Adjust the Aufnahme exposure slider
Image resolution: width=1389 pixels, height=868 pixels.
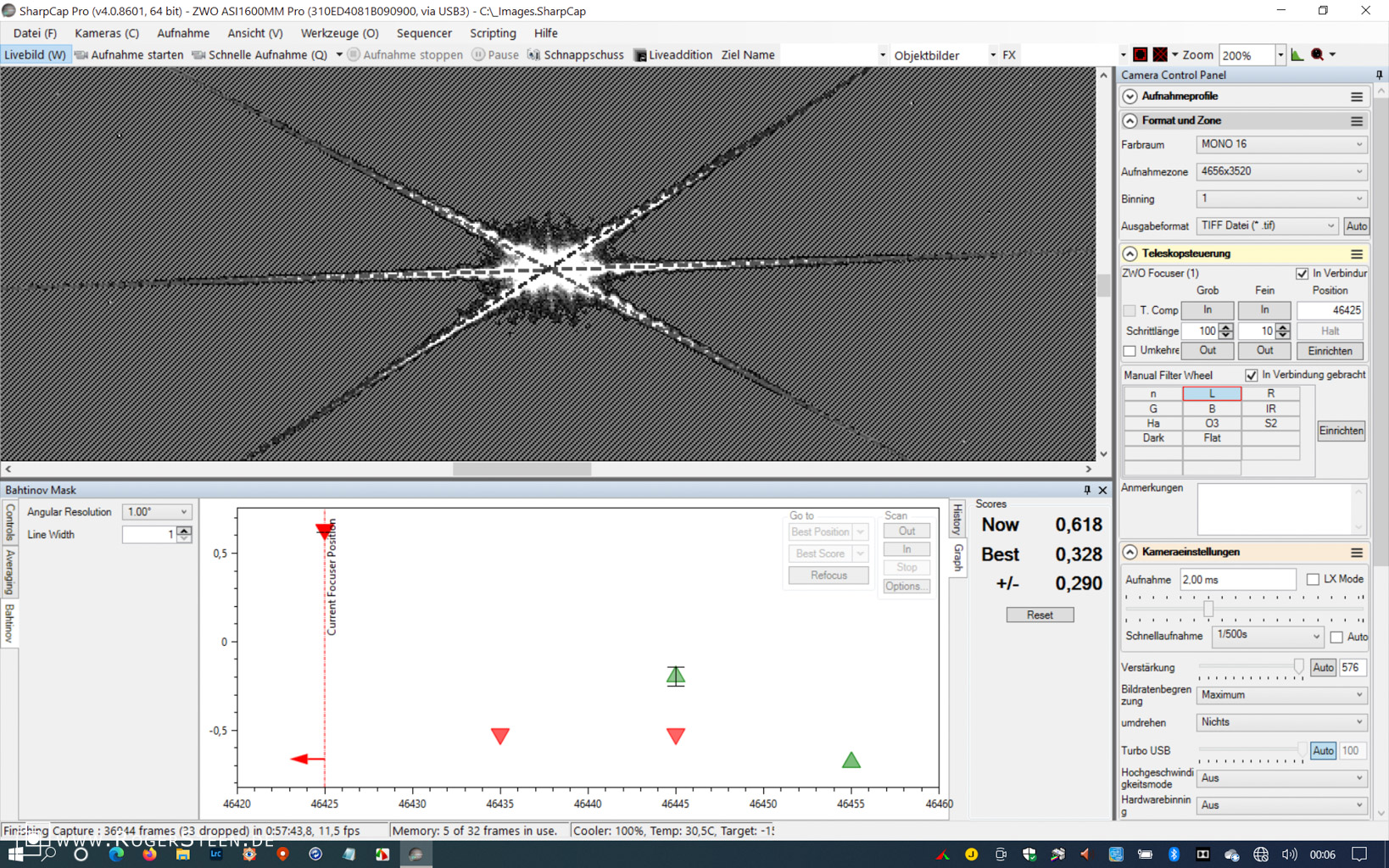pos(1208,609)
